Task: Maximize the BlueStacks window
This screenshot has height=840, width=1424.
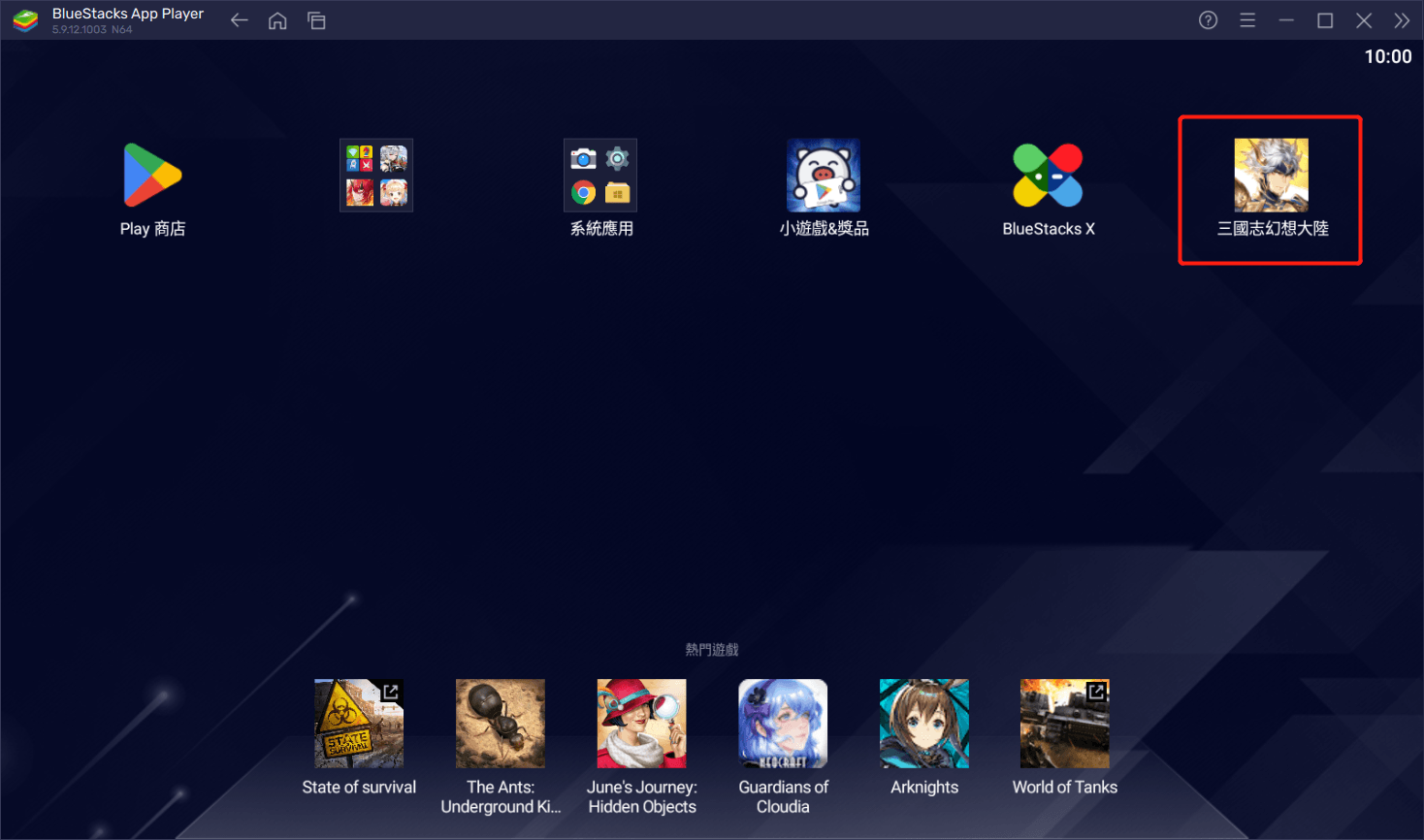Action: pos(1325,20)
